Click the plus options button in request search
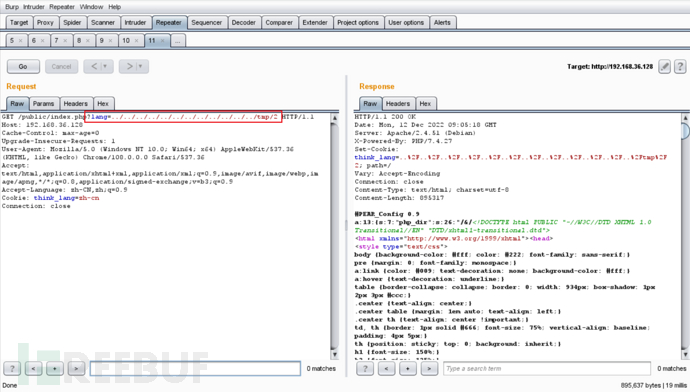 coord(55,368)
